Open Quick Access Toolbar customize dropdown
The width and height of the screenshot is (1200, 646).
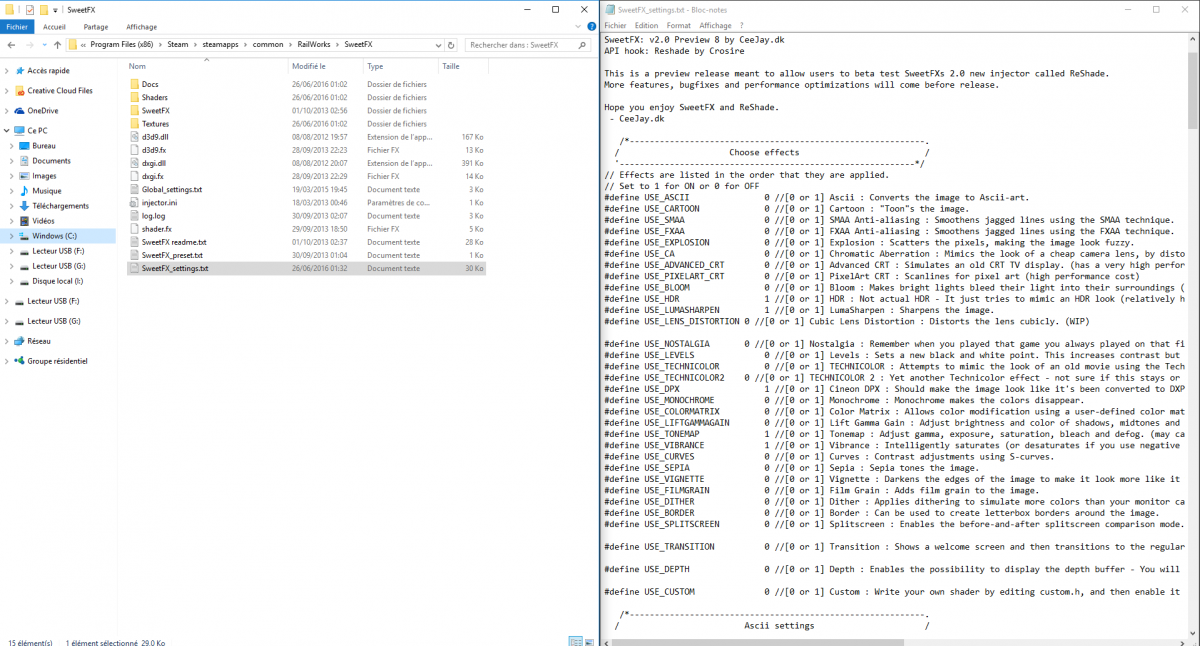pos(55,9)
